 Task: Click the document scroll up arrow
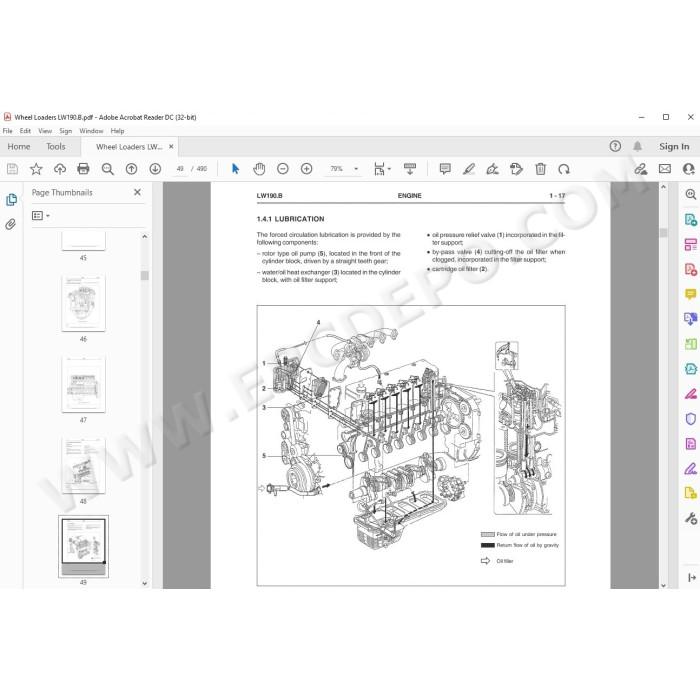pos(663,187)
